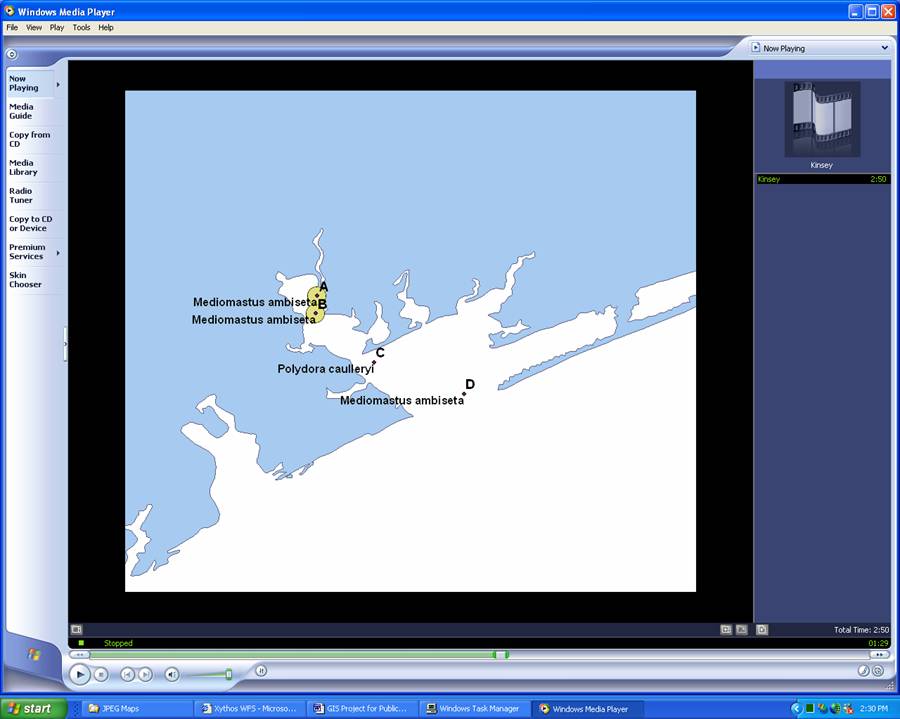Toggle the taskbar collapse handle
This screenshot has height=719, width=900.
point(66,343)
